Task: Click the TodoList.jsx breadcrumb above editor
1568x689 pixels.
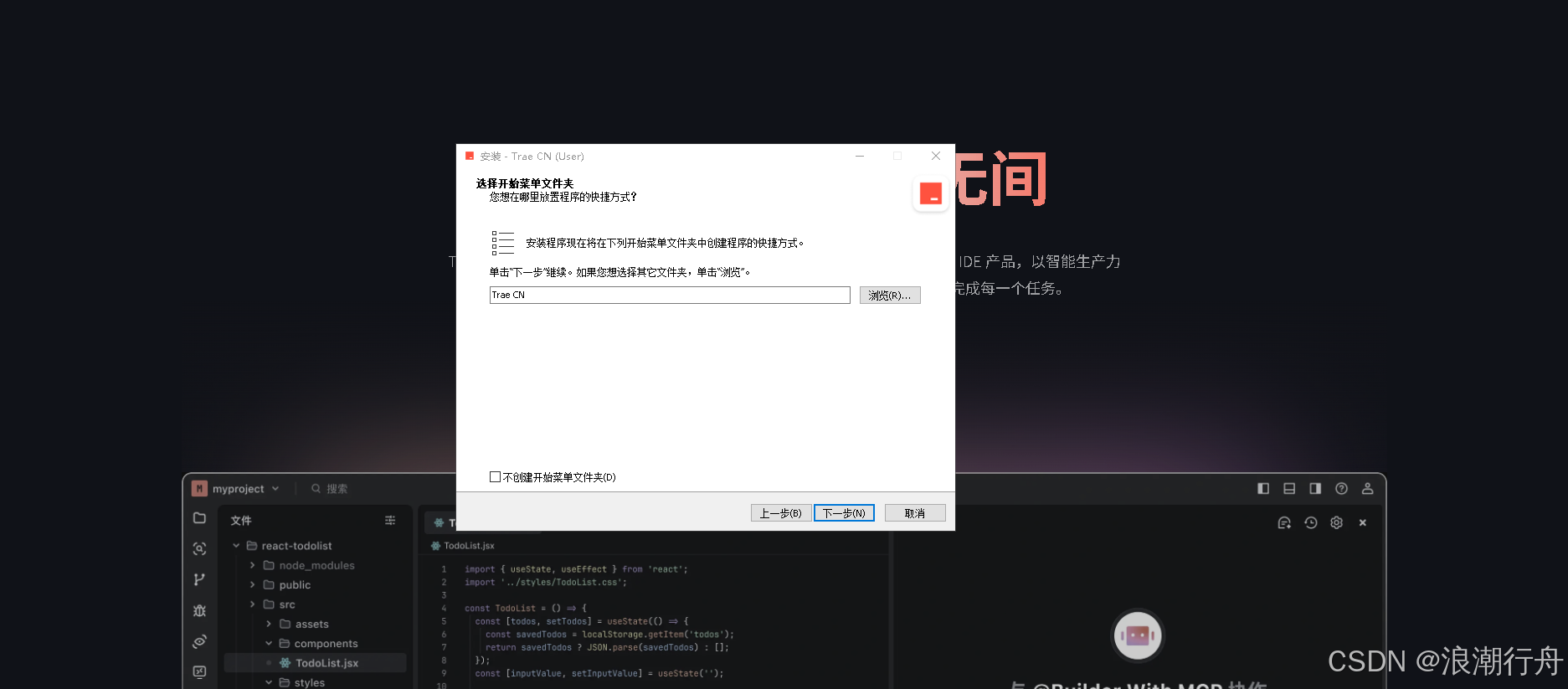Action: point(469,546)
